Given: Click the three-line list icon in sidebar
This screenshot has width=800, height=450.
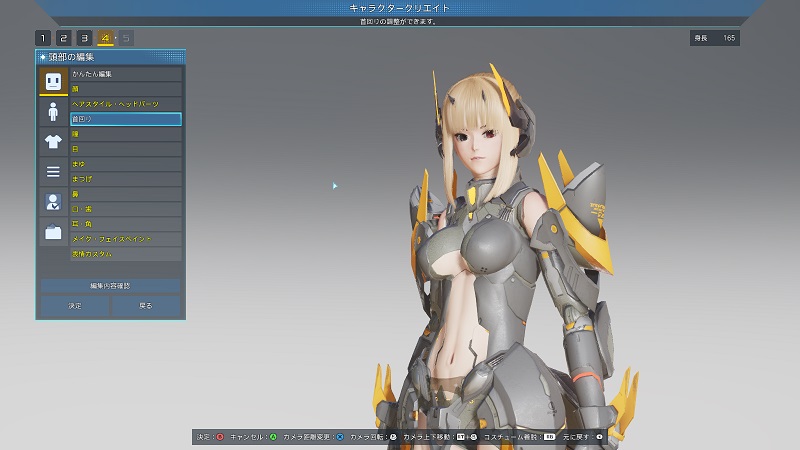Looking at the screenshot, I should tap(53, 172).
